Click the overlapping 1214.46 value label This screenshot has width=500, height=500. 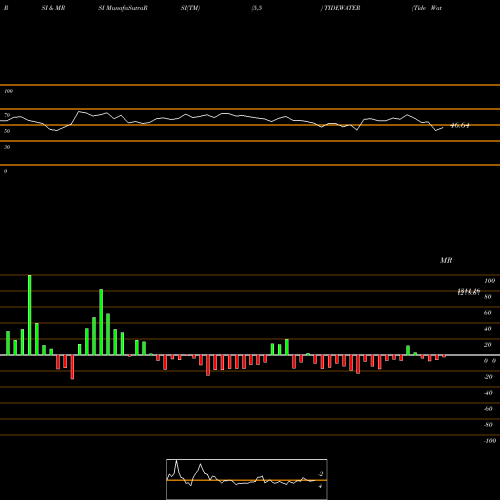[x=468, y=292]
